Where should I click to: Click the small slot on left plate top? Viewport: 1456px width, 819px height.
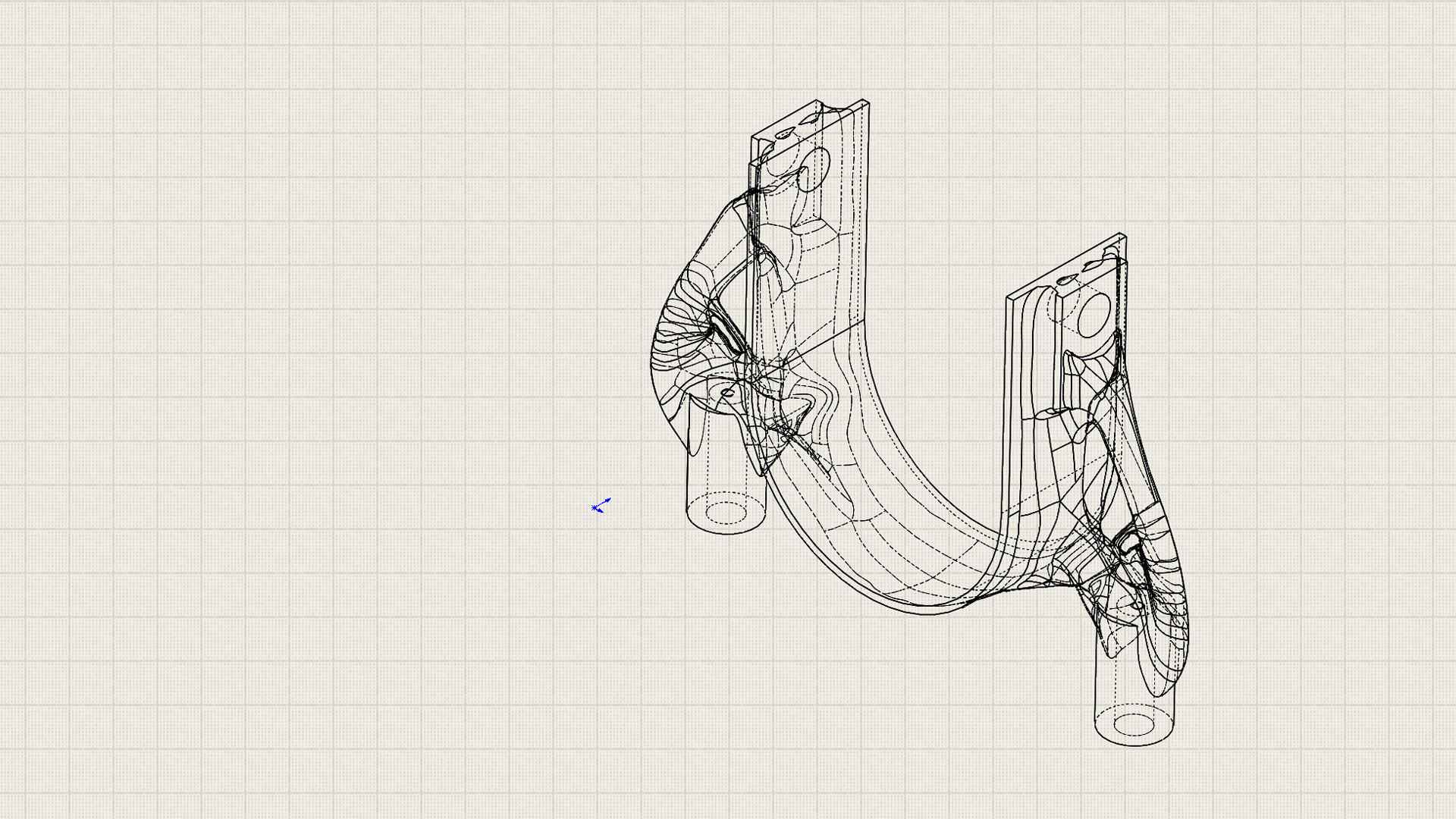click(783, 134)
